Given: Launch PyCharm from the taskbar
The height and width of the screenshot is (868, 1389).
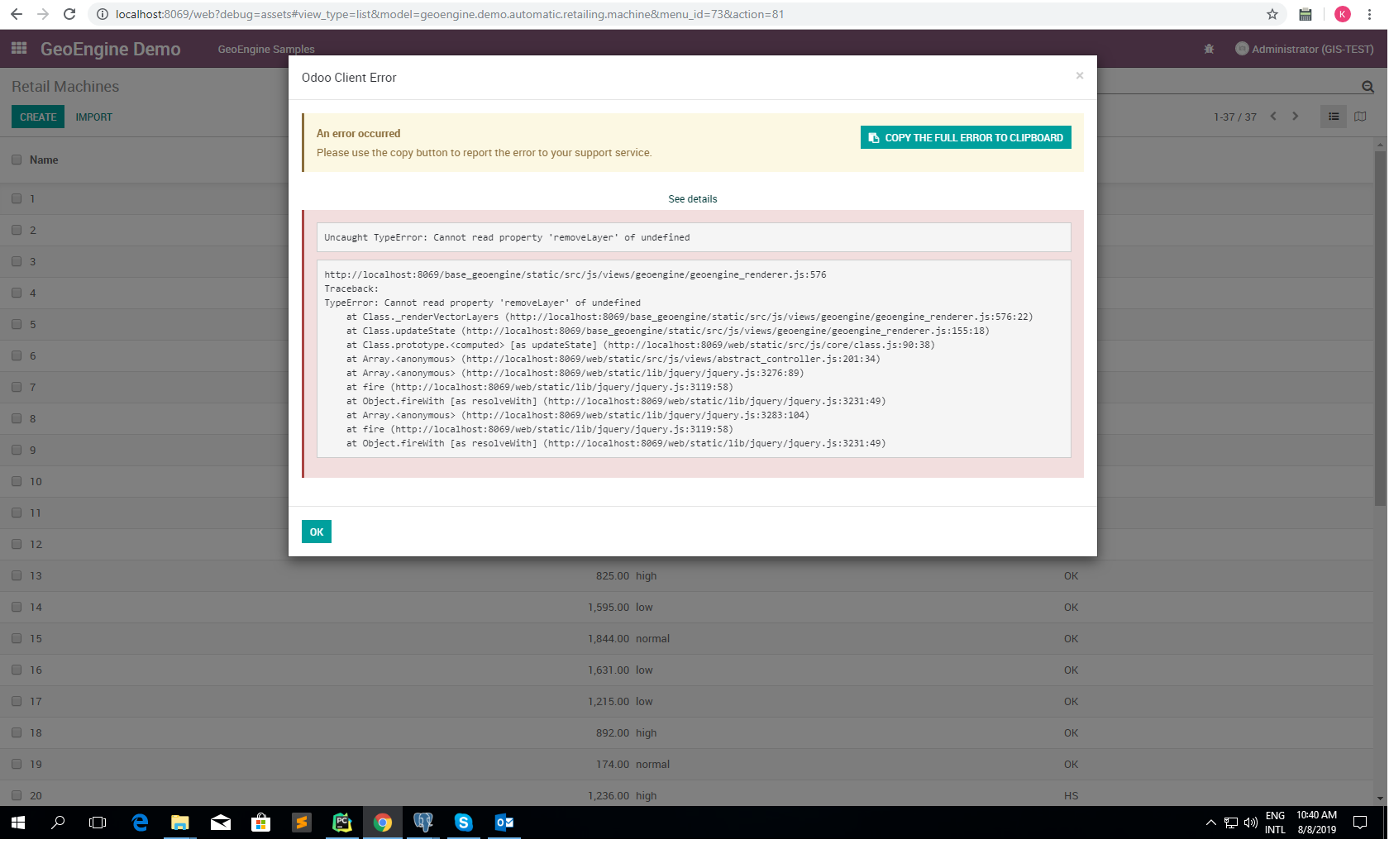Looking at the screenshot, I should point(342,823).
